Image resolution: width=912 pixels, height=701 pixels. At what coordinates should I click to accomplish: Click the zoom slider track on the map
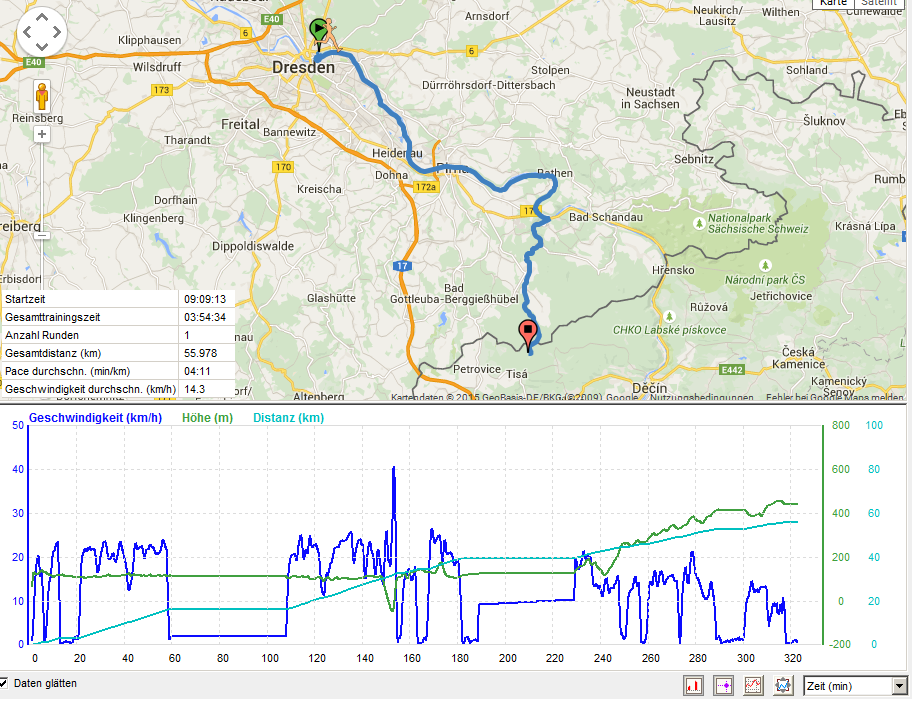tap(42, 185)
